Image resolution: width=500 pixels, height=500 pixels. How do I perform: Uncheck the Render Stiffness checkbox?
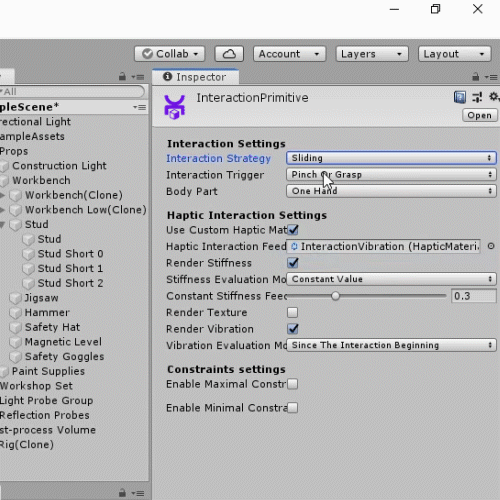tap(293, 263)
